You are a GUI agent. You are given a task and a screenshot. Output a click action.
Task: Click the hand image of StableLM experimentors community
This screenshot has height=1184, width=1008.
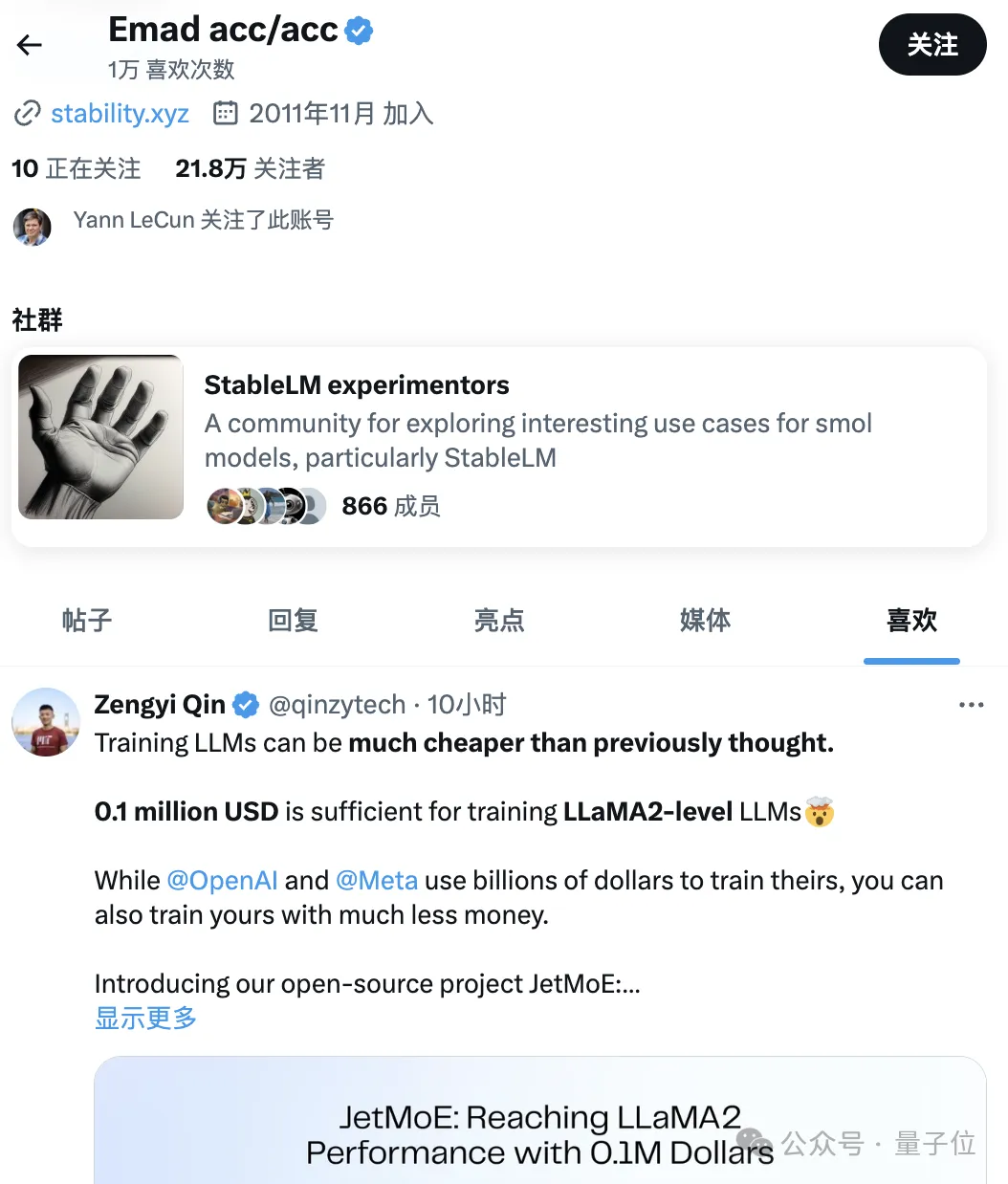[x=100, y=437]
